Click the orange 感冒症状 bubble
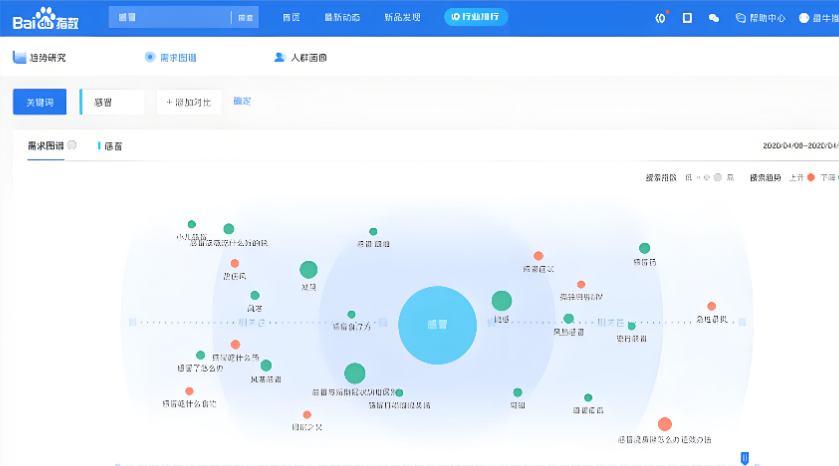Screen dimensions: 839x466 pyautogui.click(x=538, y=256)
